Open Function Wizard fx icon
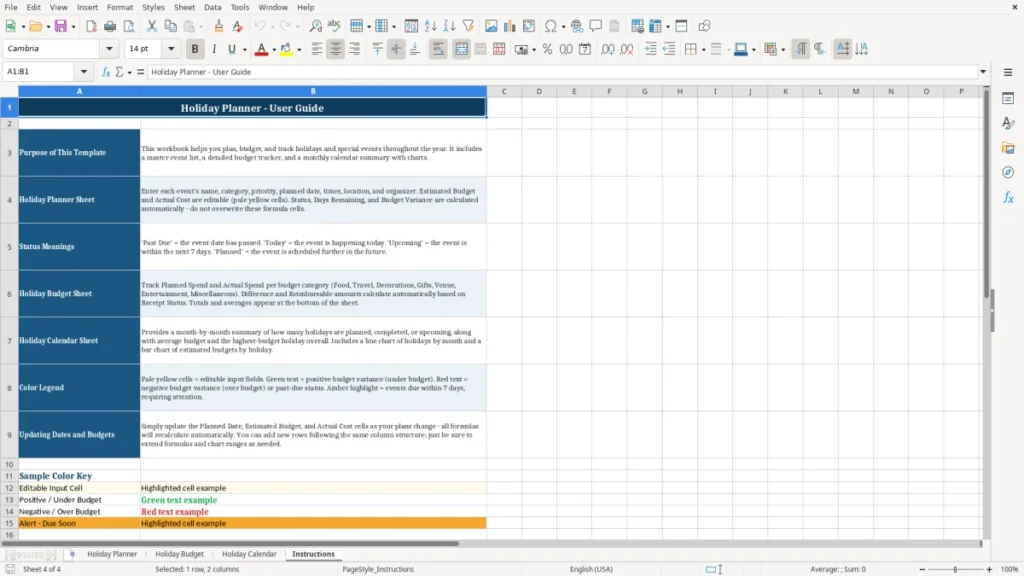Image resolution: width=1024 pixels, height=576 pixels. pyautogui.click(x=106, y=72)
